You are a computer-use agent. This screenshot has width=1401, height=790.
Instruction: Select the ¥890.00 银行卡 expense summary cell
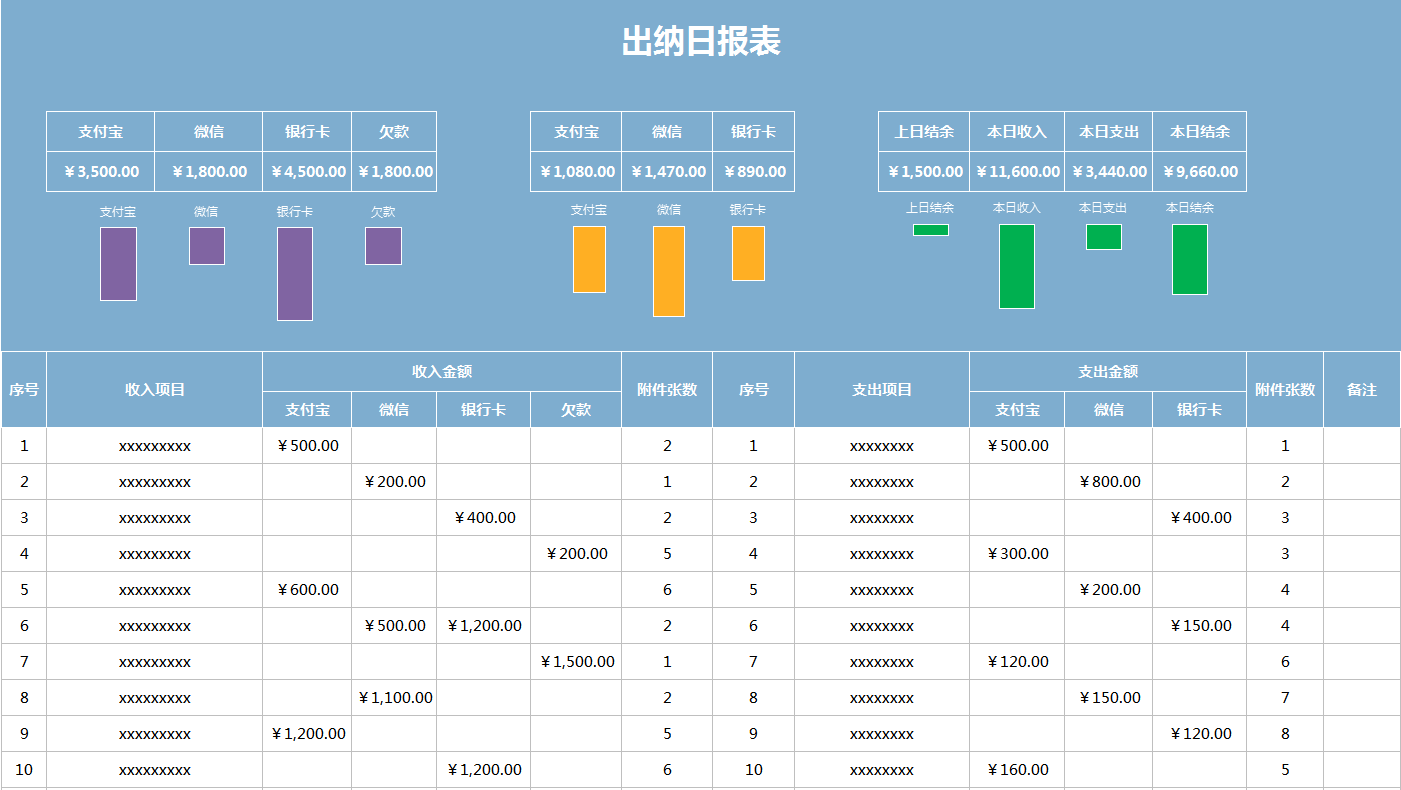tap(753, 171)
